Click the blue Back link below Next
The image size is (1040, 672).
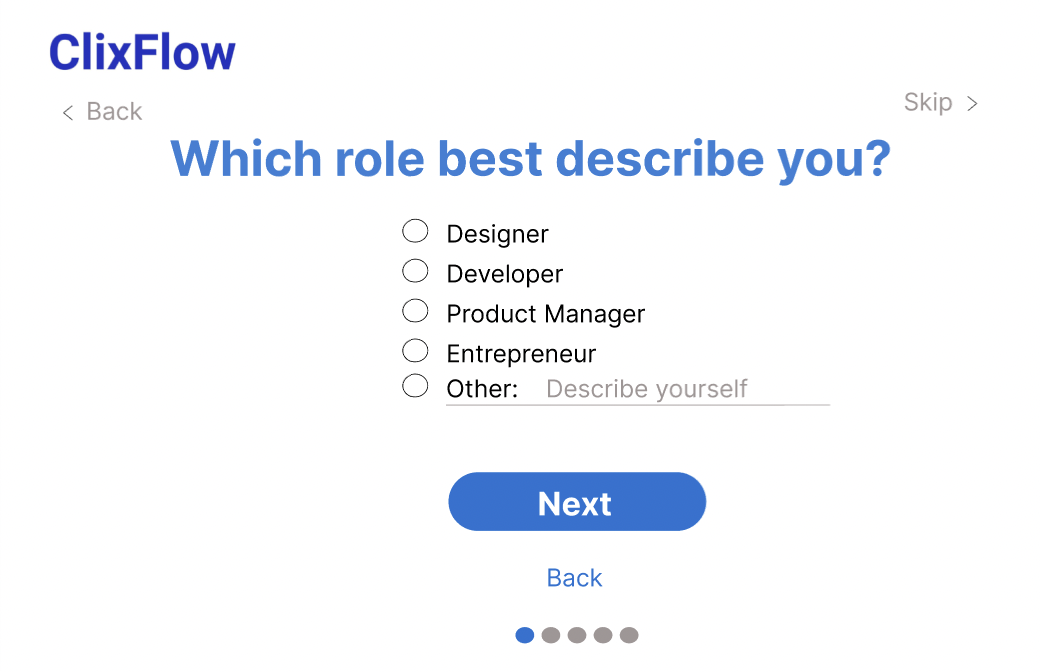pyautogui.click(x=574, y=578)
